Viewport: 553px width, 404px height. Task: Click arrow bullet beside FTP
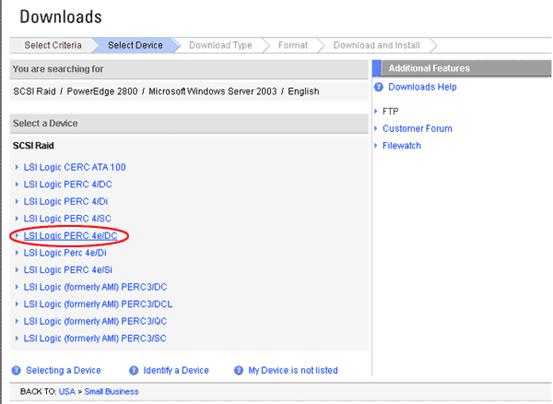coord(376,111)
